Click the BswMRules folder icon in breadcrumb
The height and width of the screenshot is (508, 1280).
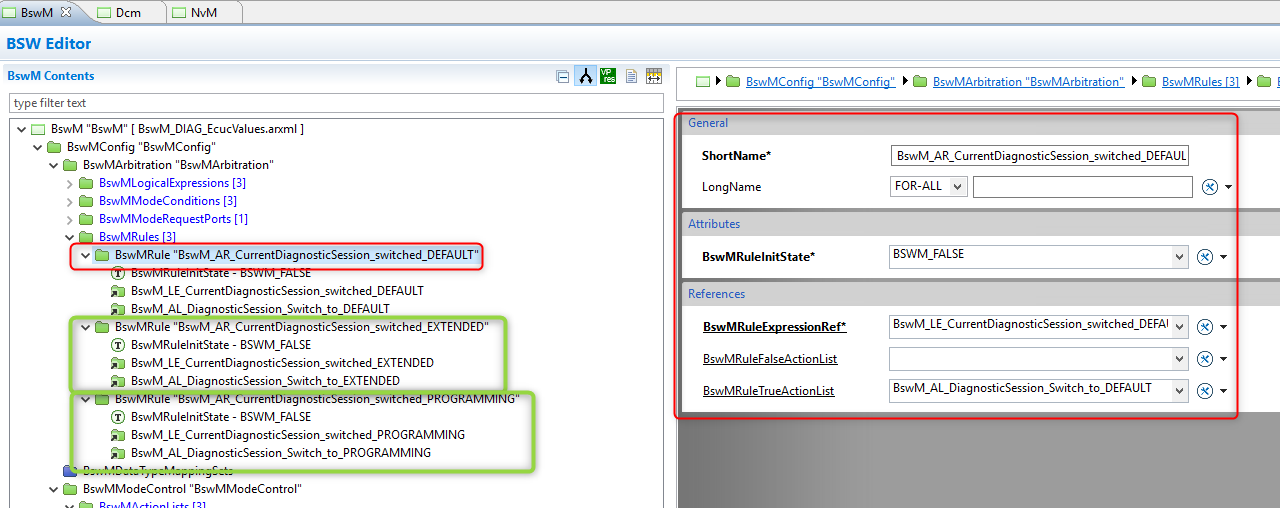[1149, 81]
